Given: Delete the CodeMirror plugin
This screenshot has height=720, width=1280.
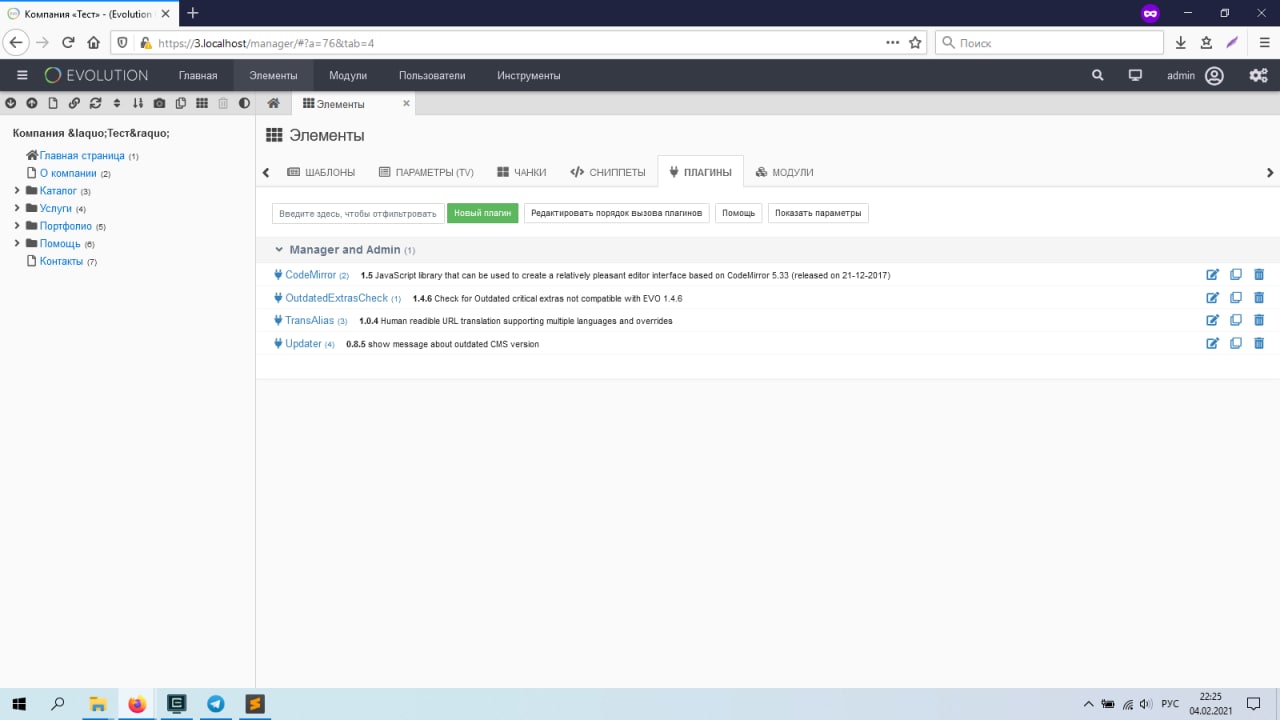Looking at the screenshot, I should (x=1259, y=275).
